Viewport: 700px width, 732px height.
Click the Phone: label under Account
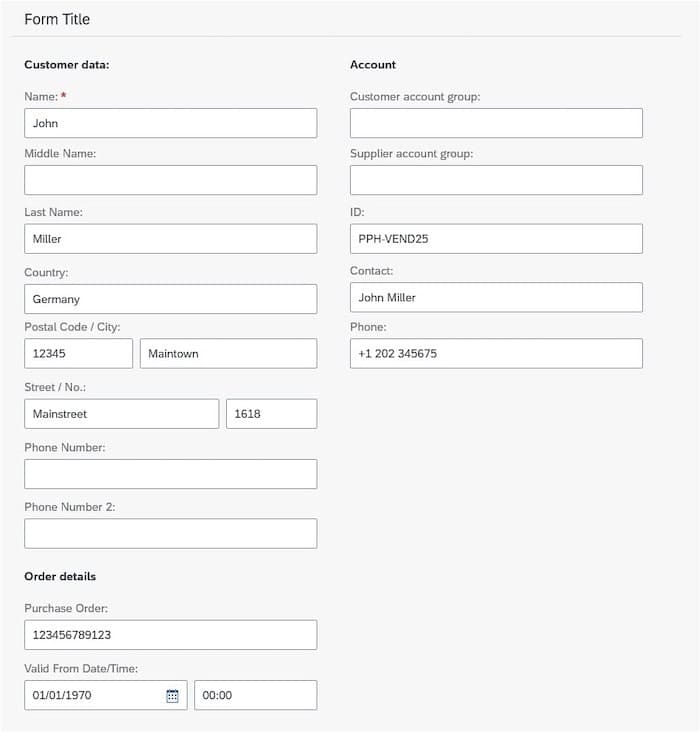point(368,327)
